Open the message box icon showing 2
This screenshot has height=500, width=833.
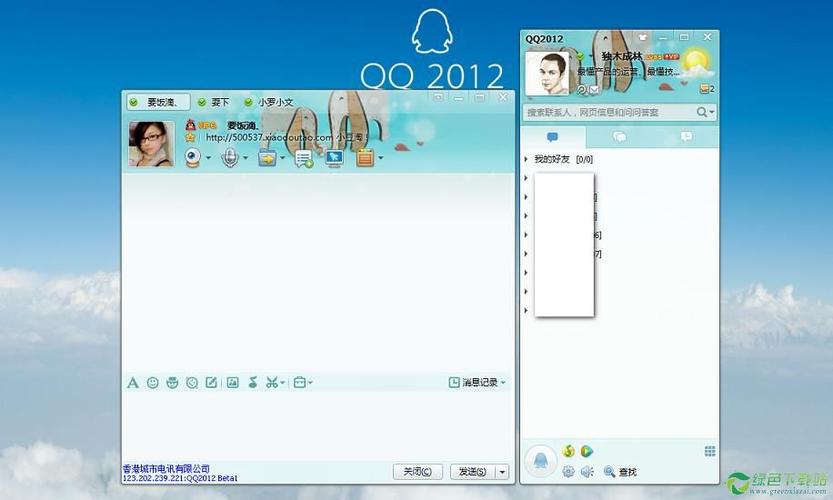click(707, 89)
